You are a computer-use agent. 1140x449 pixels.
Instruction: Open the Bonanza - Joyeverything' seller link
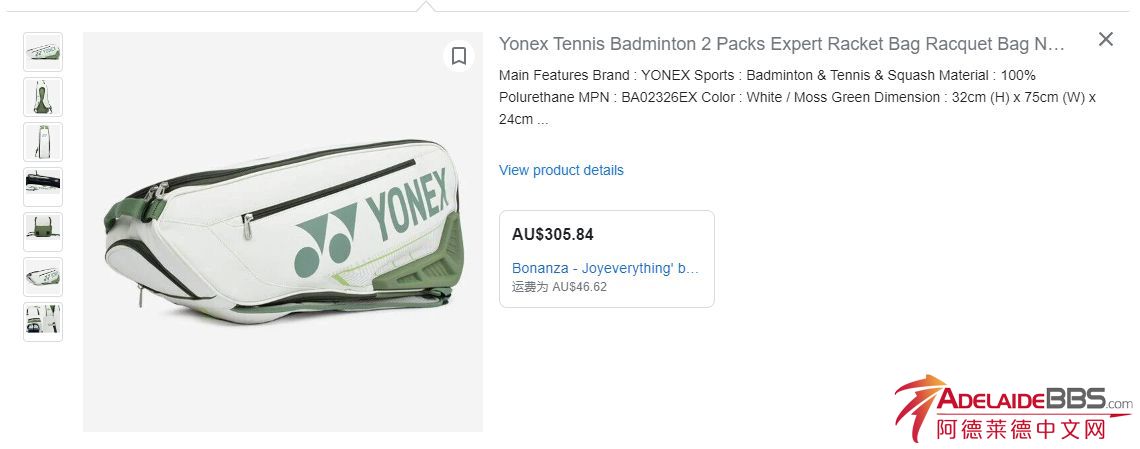(x=605, y=268)
